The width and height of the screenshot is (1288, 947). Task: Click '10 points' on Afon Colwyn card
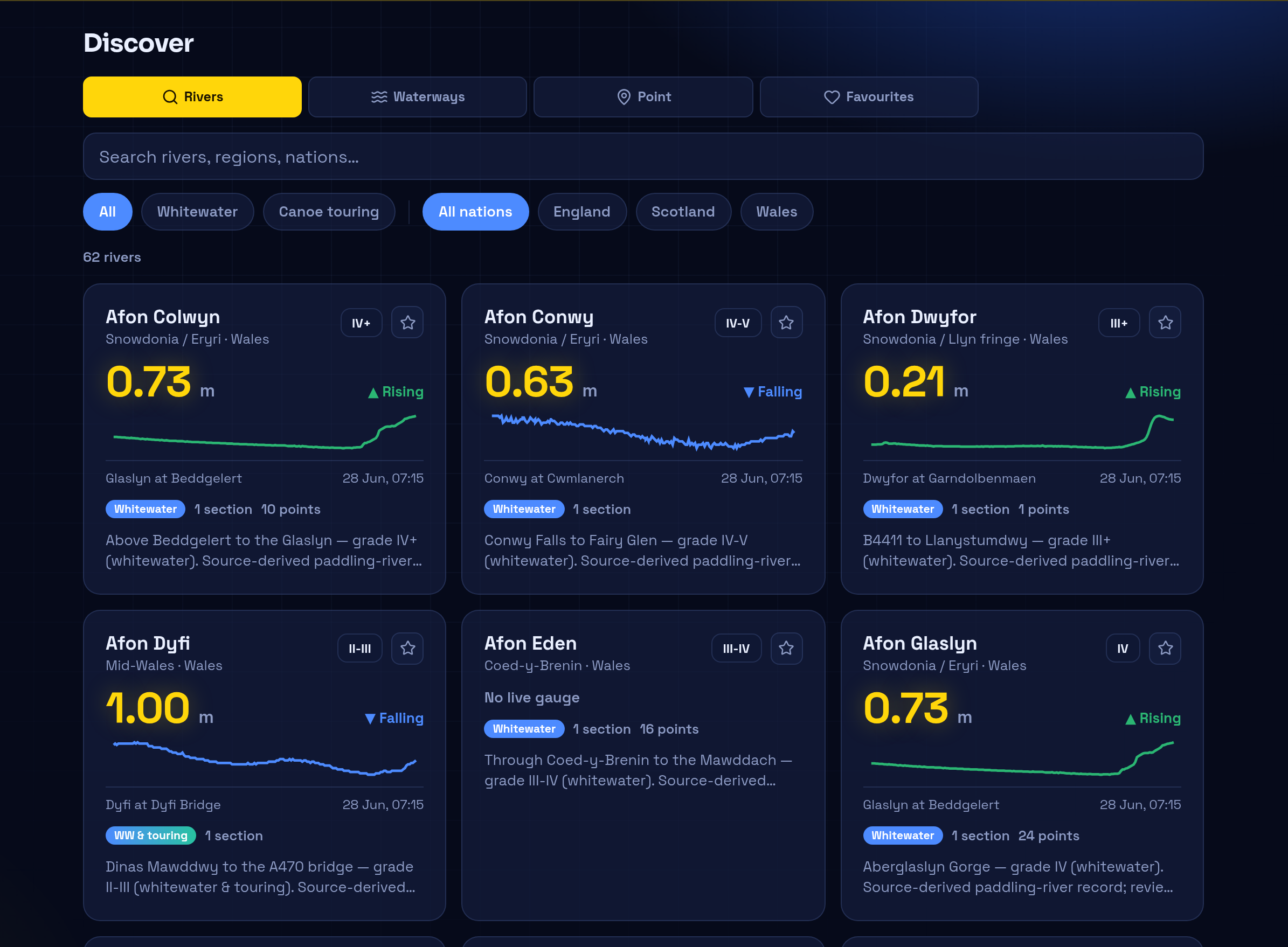tap(291, 510)
